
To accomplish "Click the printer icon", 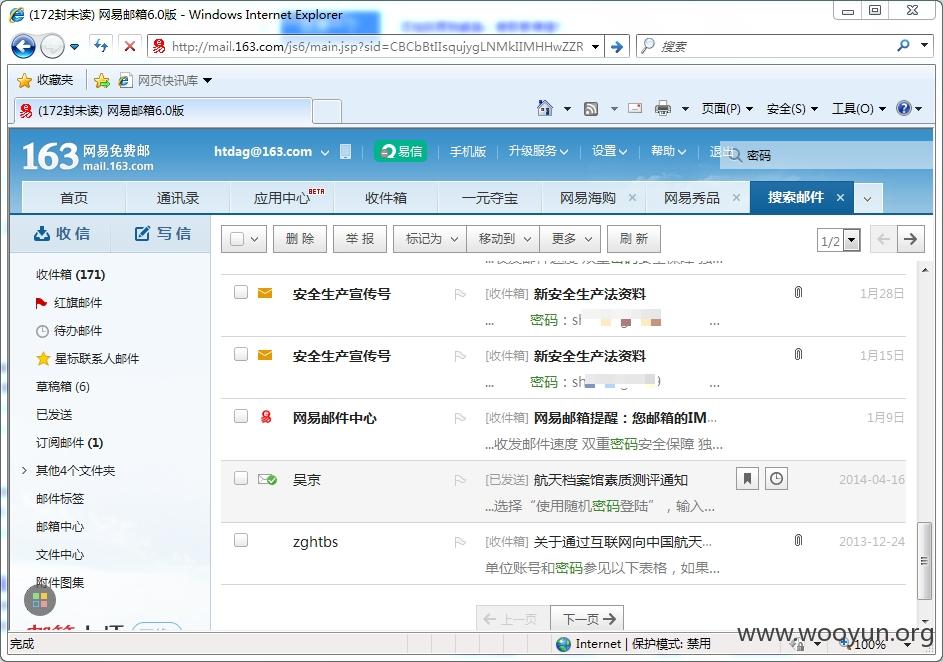I will [663, 108].
